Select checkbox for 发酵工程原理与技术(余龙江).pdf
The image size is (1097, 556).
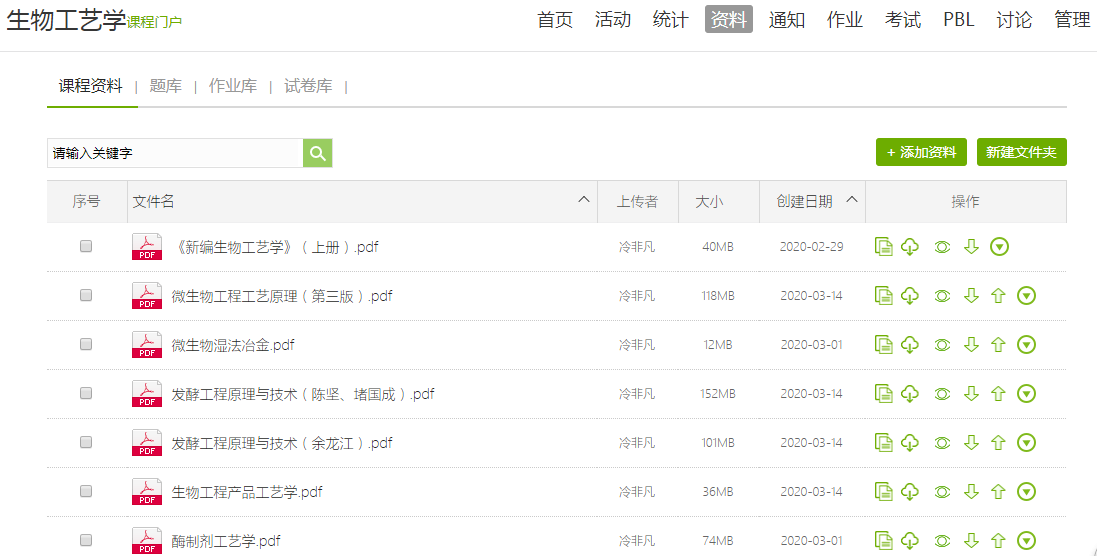[86, 442]
